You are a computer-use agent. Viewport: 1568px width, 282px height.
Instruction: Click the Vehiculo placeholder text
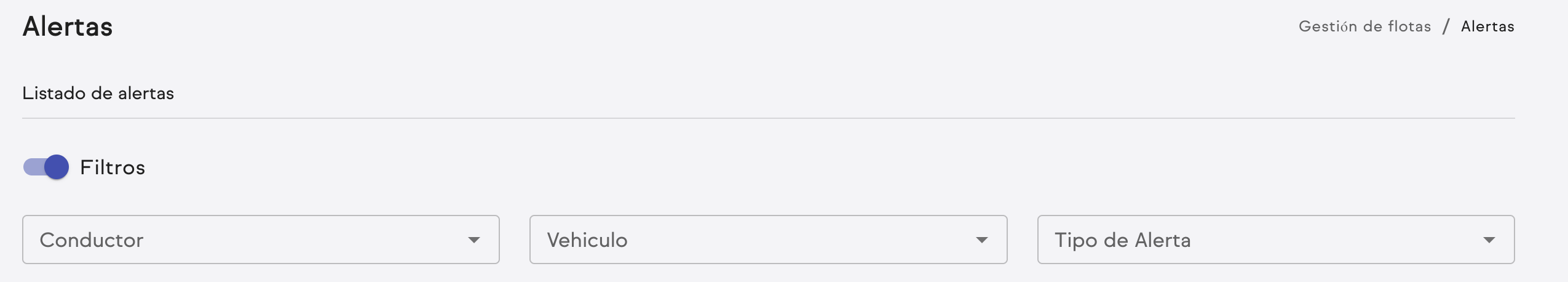click(587, 240)
